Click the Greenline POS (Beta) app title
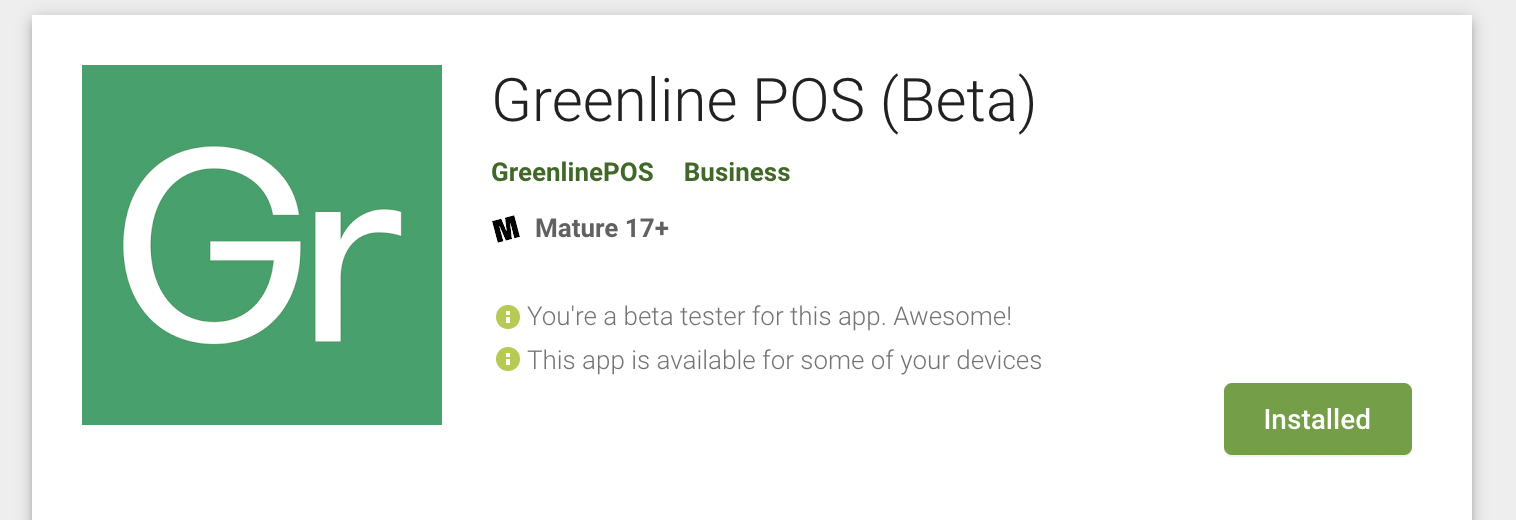This screenshot has width=1516, height=520. click(x=763, y=101)
